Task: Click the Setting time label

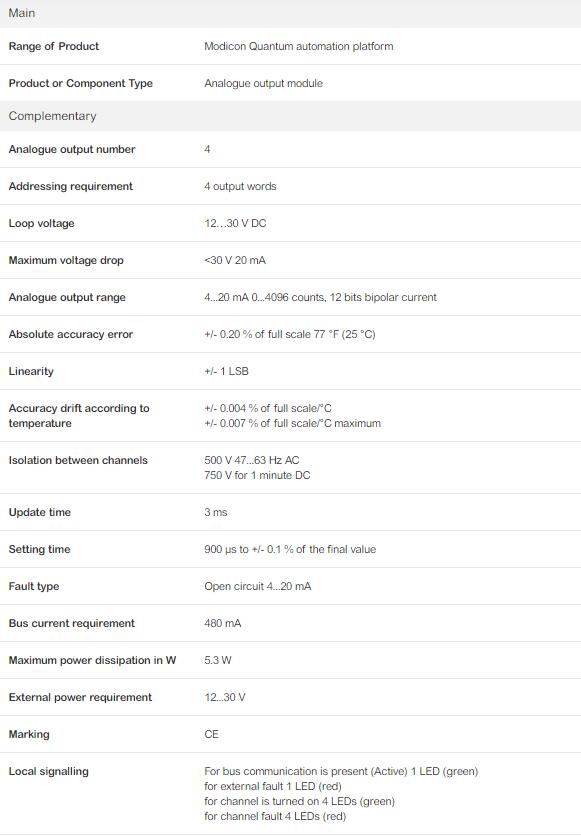Action: click(40, 549)
